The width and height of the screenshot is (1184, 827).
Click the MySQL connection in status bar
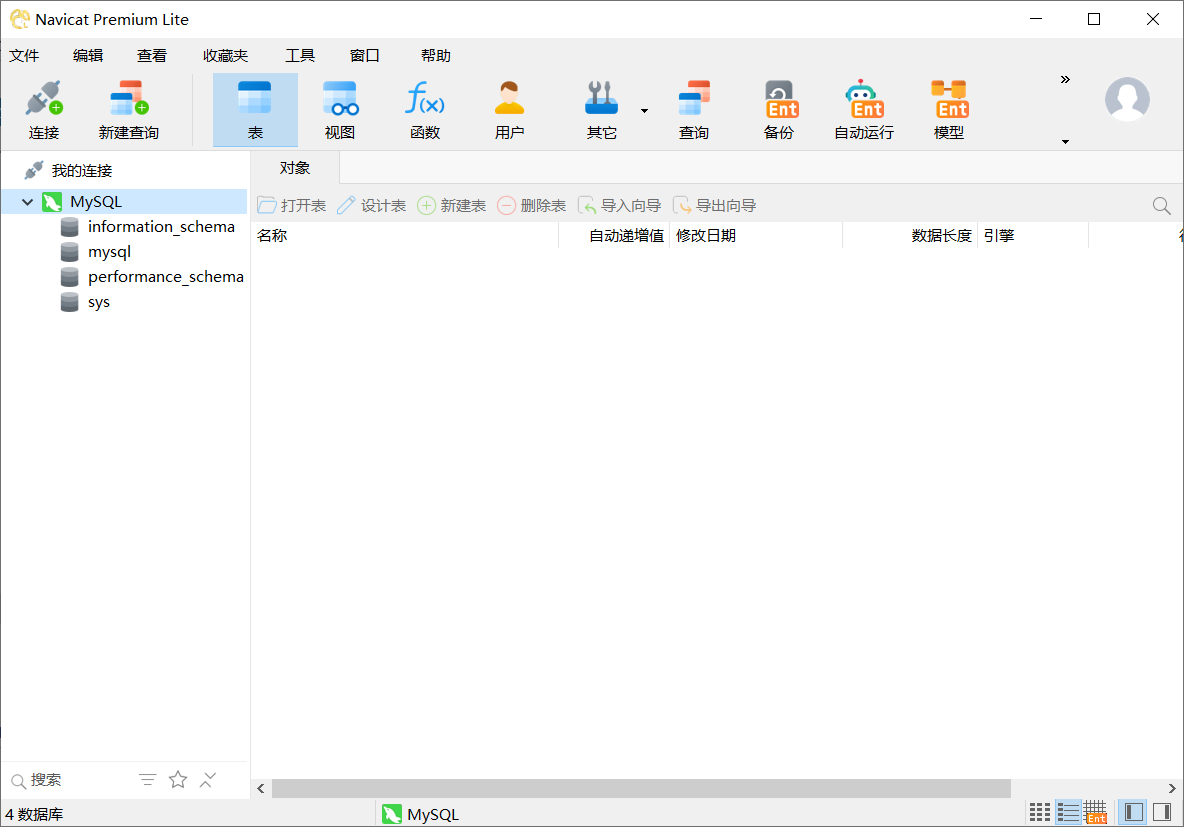pos(421,814)
